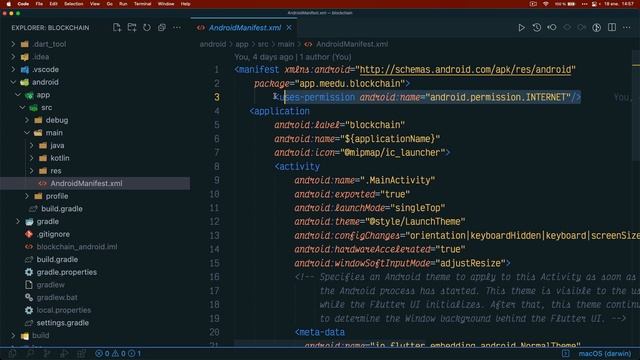Open Explorer more actions ellipsis
This screenshot has width=640, height=360.
click(177, 27)
